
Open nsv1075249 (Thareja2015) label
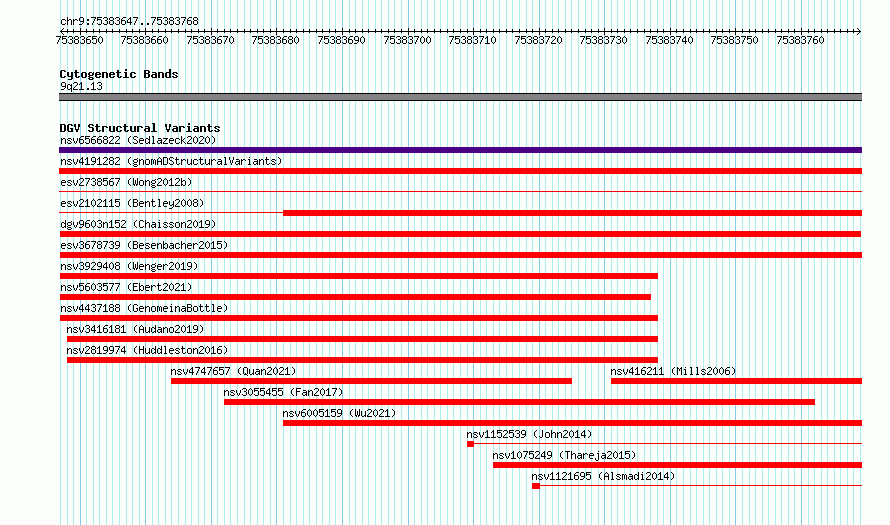click(564, 455)
